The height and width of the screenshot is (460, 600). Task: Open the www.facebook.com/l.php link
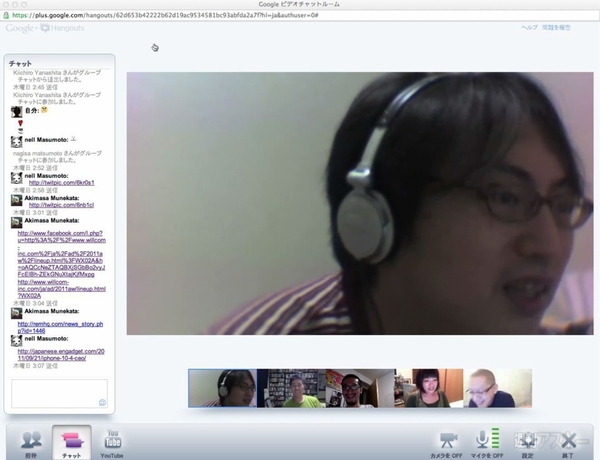click(61, 254)
